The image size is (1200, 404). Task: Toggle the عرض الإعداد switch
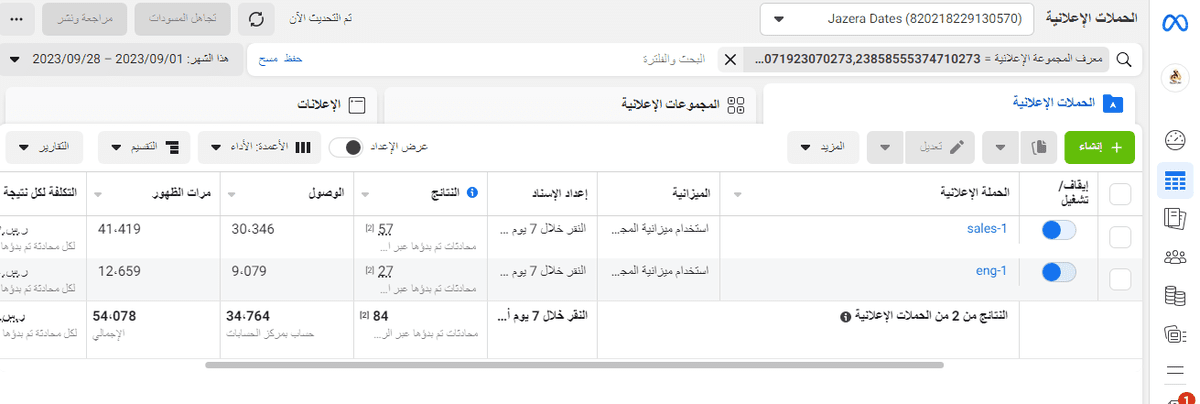347,147
